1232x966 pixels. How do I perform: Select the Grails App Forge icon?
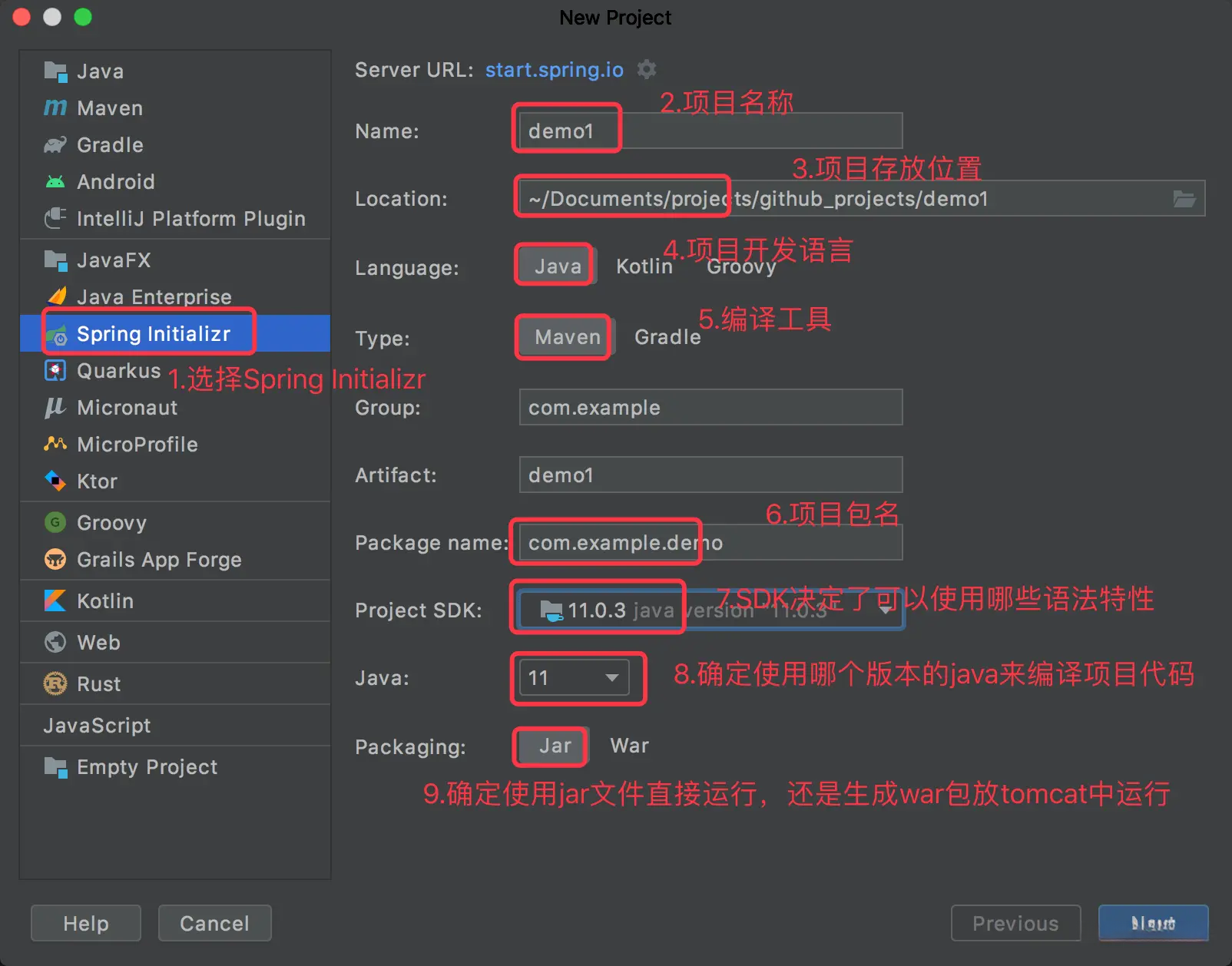pos(55,560)
